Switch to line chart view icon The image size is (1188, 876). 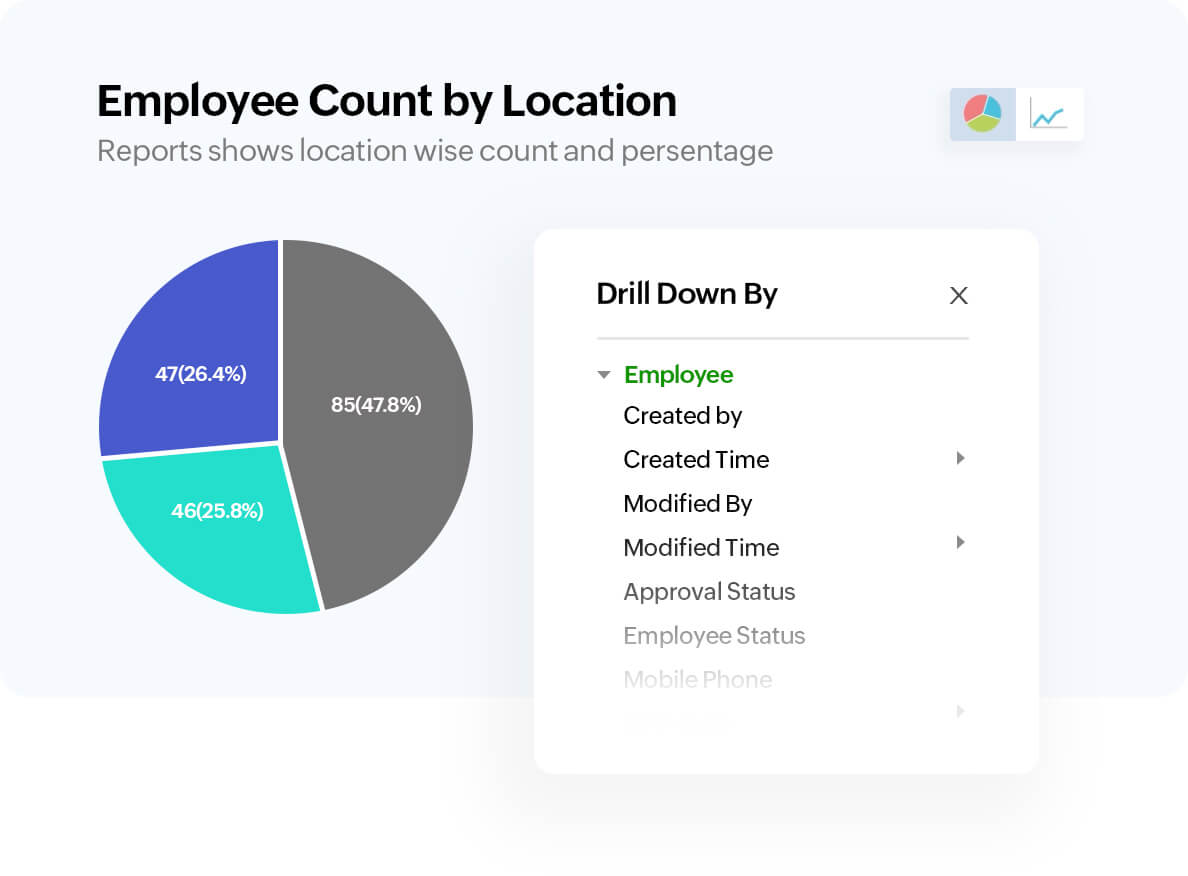(x=1049, y=114)
